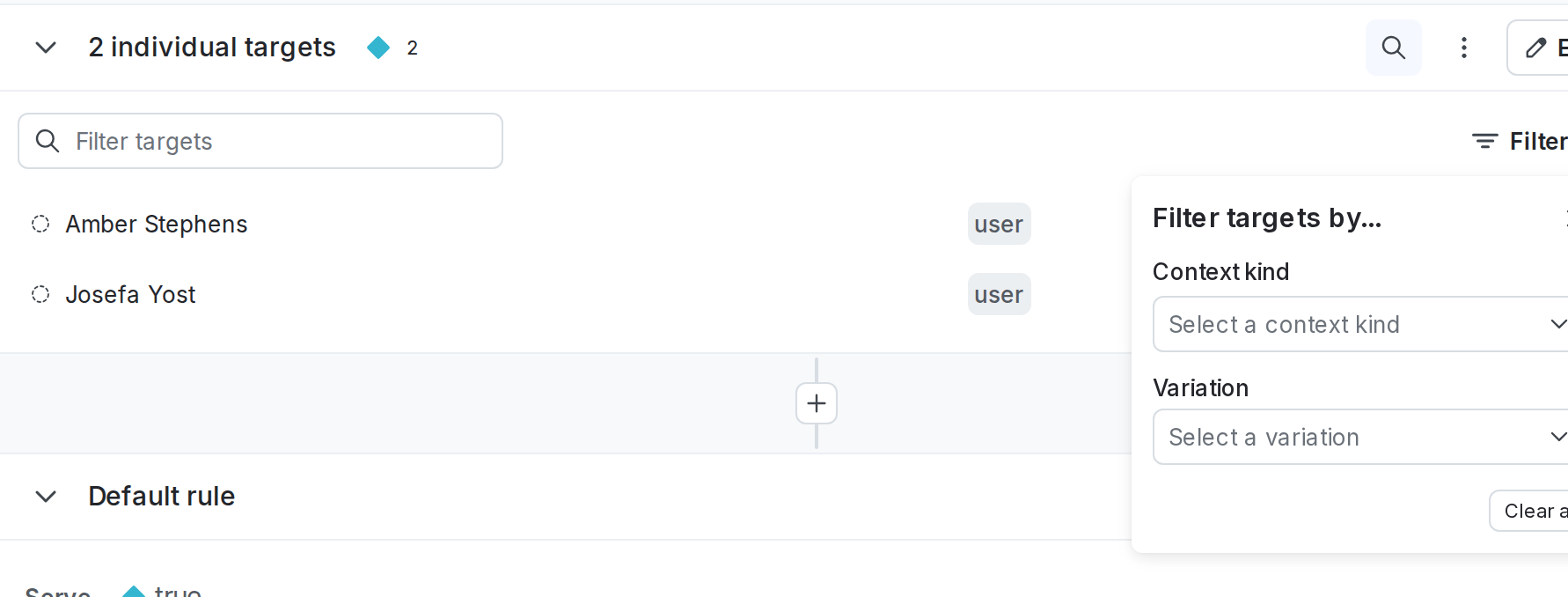
Task: Click the Clear all filters button
Action: coord(1535,511)
